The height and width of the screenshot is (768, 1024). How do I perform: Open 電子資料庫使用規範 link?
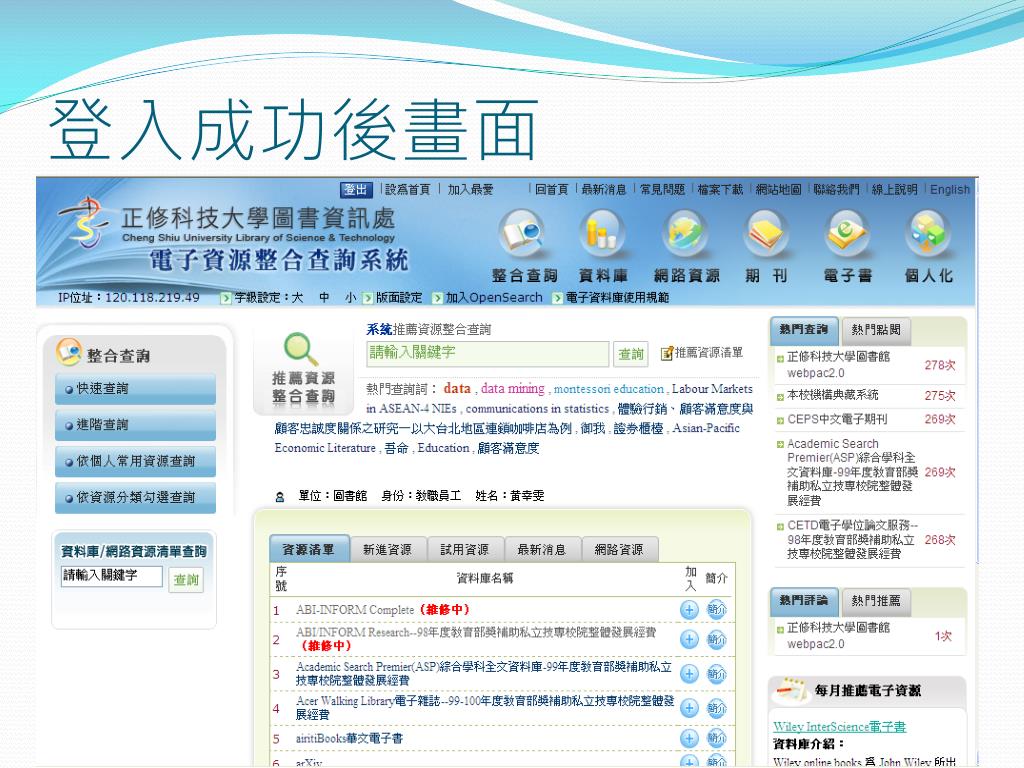click(x=617, y=298)
